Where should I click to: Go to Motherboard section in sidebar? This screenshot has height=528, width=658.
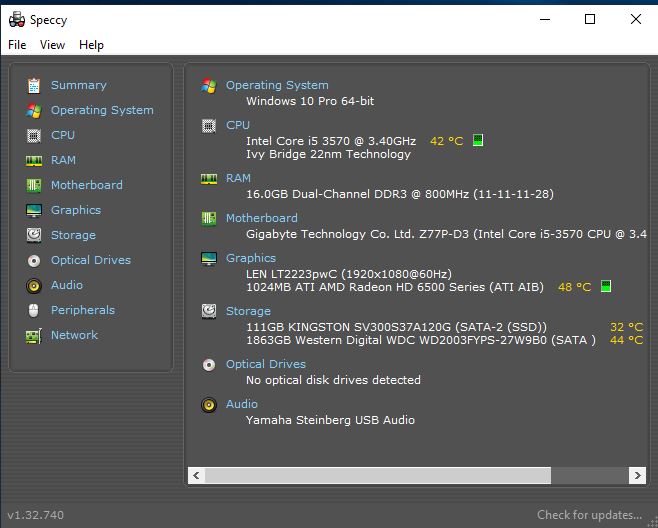click(x=87, y=185)
